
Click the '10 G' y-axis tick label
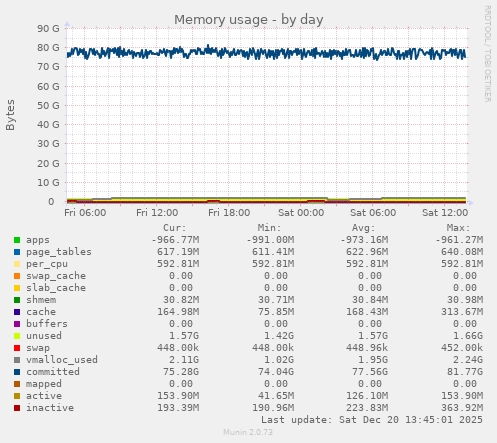click(x=48, y=183)
